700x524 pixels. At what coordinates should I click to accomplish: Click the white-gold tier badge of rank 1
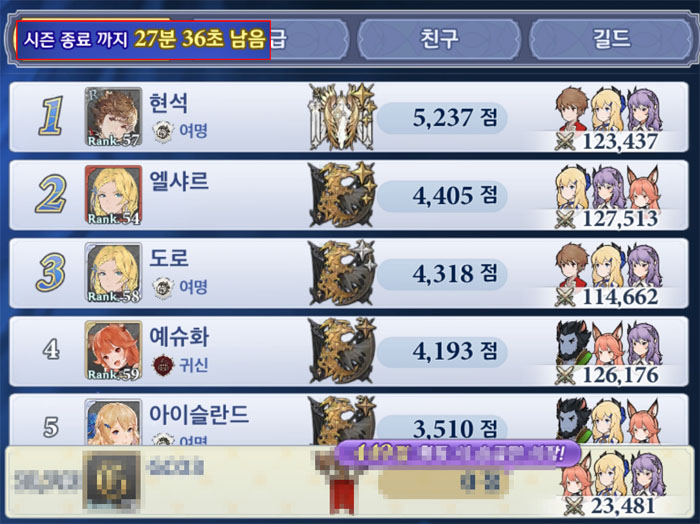tap(342, 117)
